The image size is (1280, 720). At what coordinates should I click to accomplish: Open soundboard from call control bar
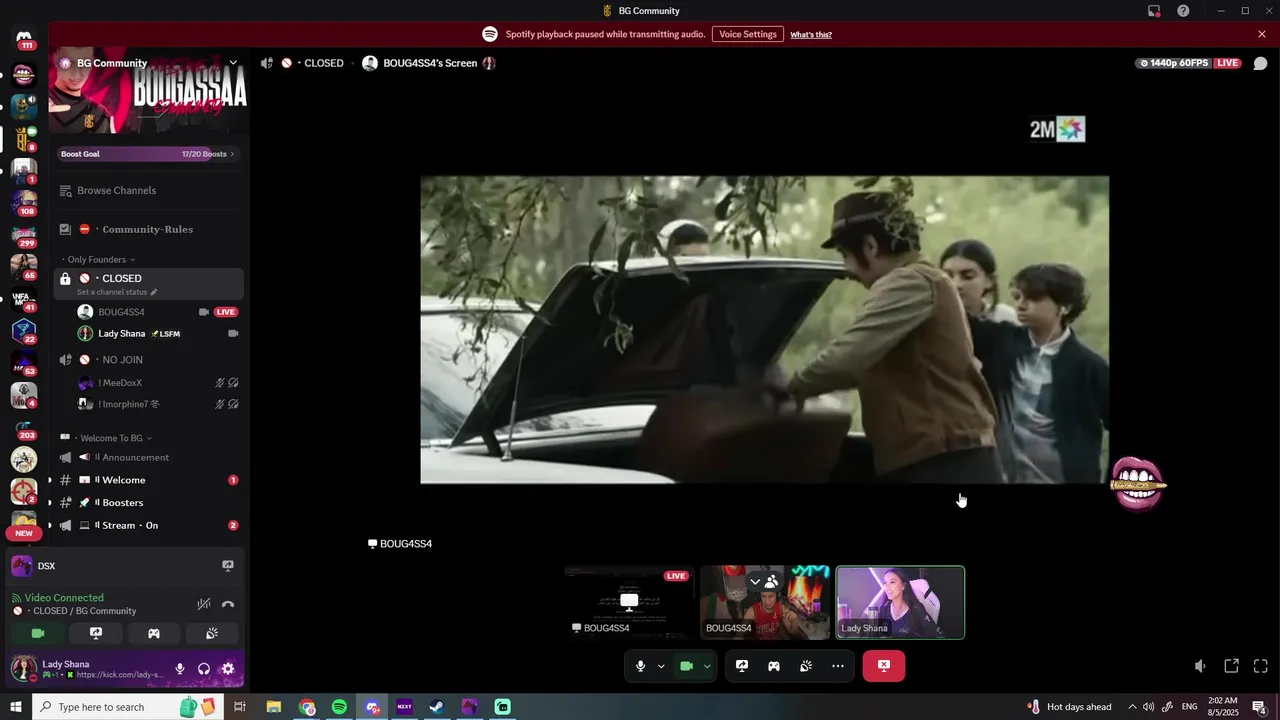tap(806, 666)
